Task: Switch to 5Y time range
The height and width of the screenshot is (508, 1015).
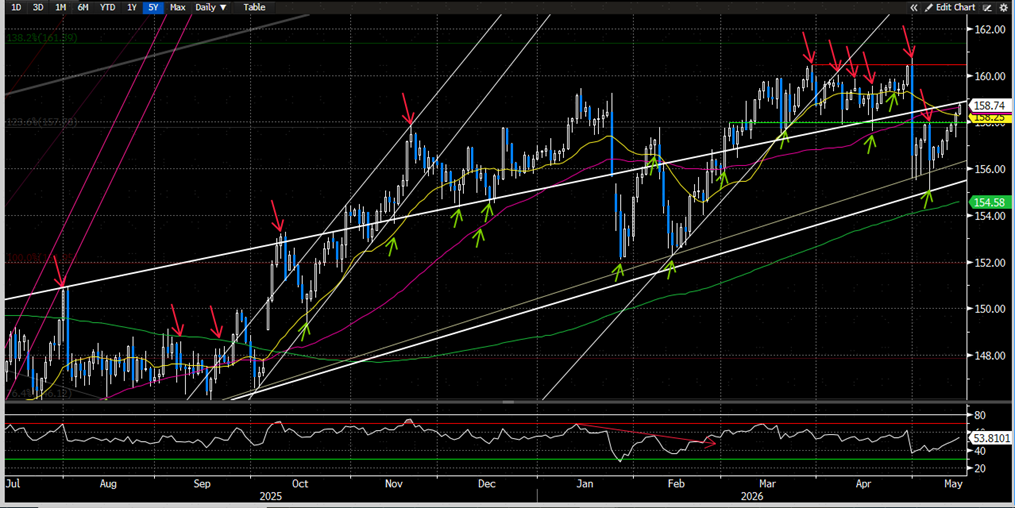Action: pos(153,7)
